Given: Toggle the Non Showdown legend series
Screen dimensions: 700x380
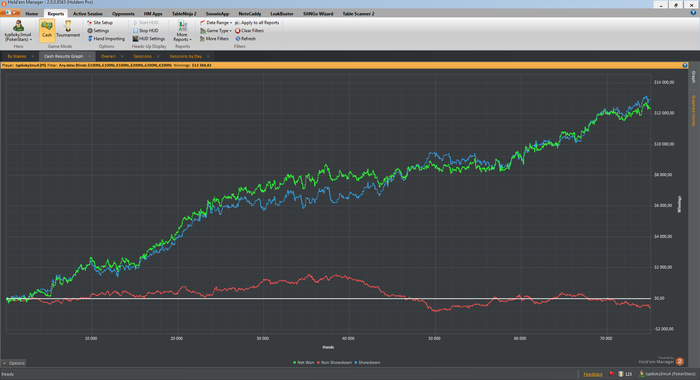Looking at the screenshot, I should 334,363.
